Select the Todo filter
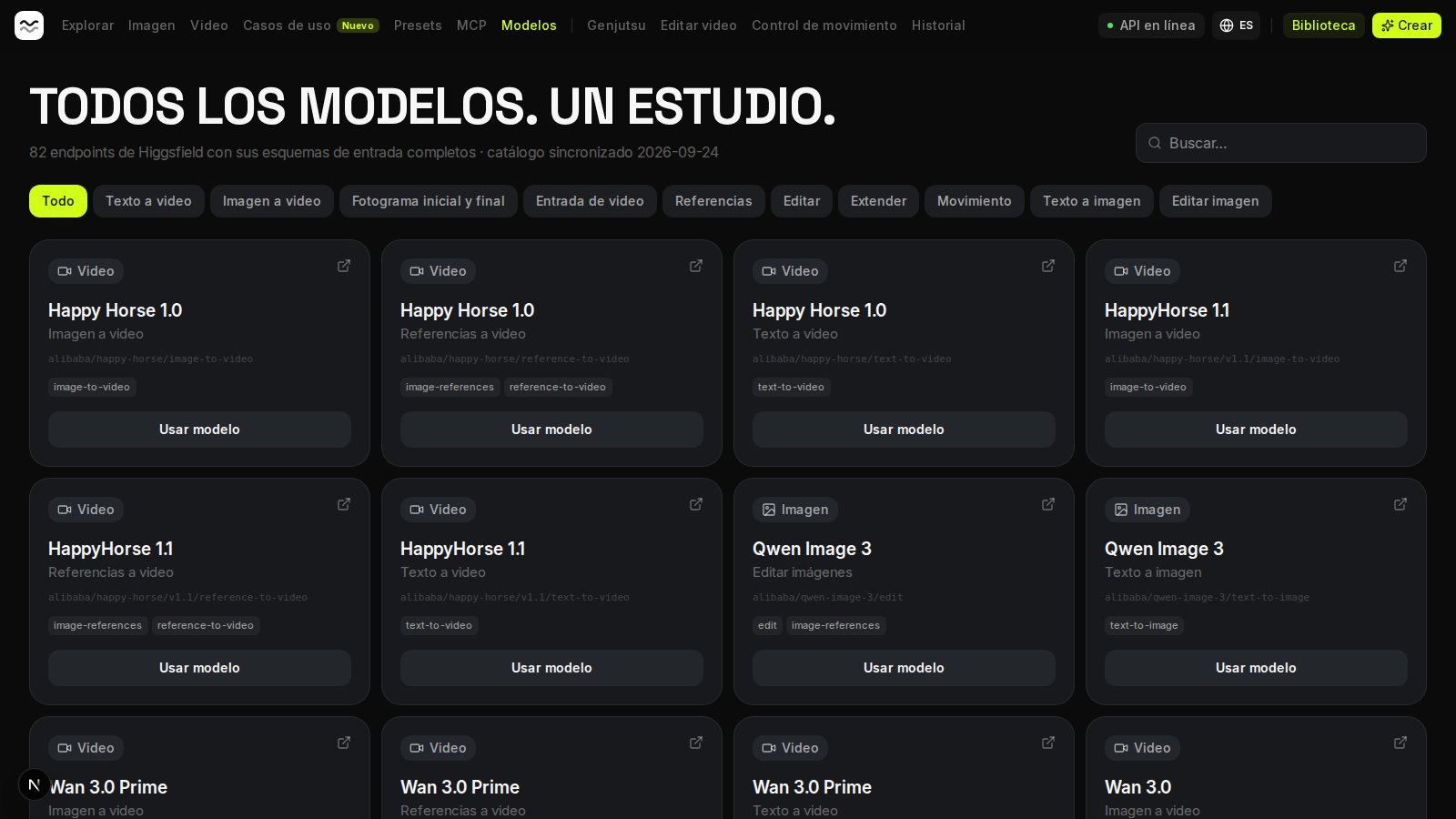 pos(58,201)
